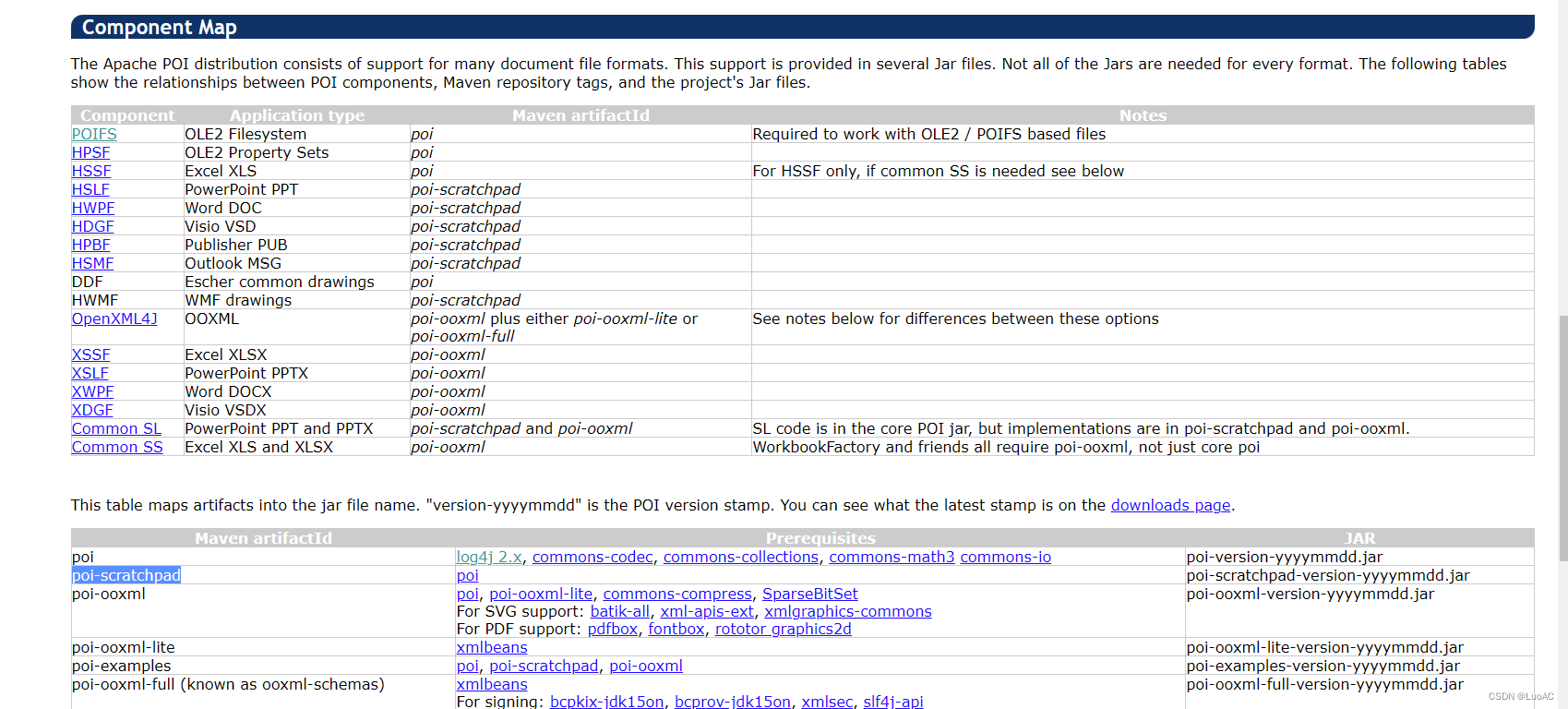The image size is (1568, 709).
Task: Click the XWPF link
Action: click(93, 391)
